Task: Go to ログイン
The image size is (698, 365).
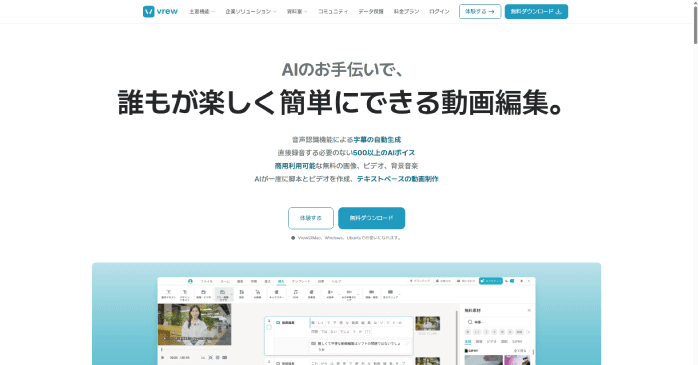Action: click(439, 12)
